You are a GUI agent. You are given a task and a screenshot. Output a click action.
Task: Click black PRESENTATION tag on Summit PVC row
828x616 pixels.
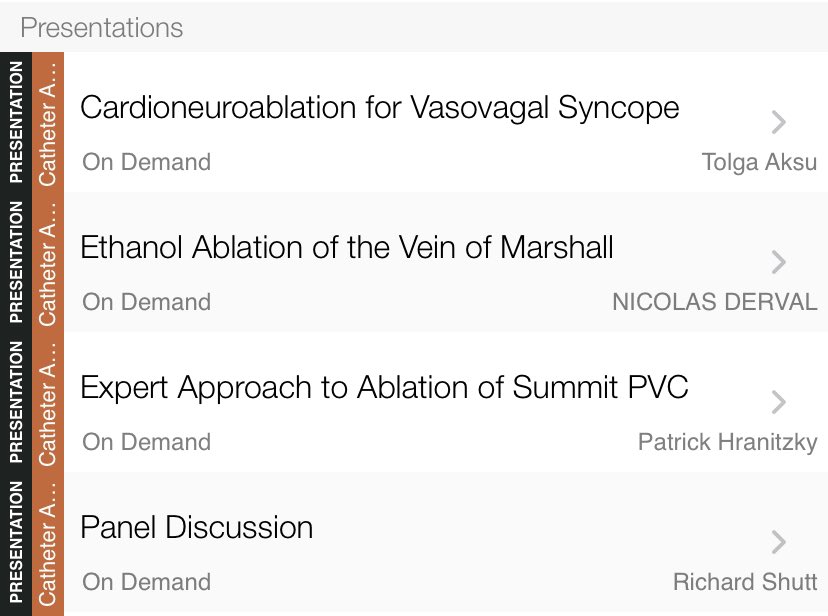click(16, 402)
